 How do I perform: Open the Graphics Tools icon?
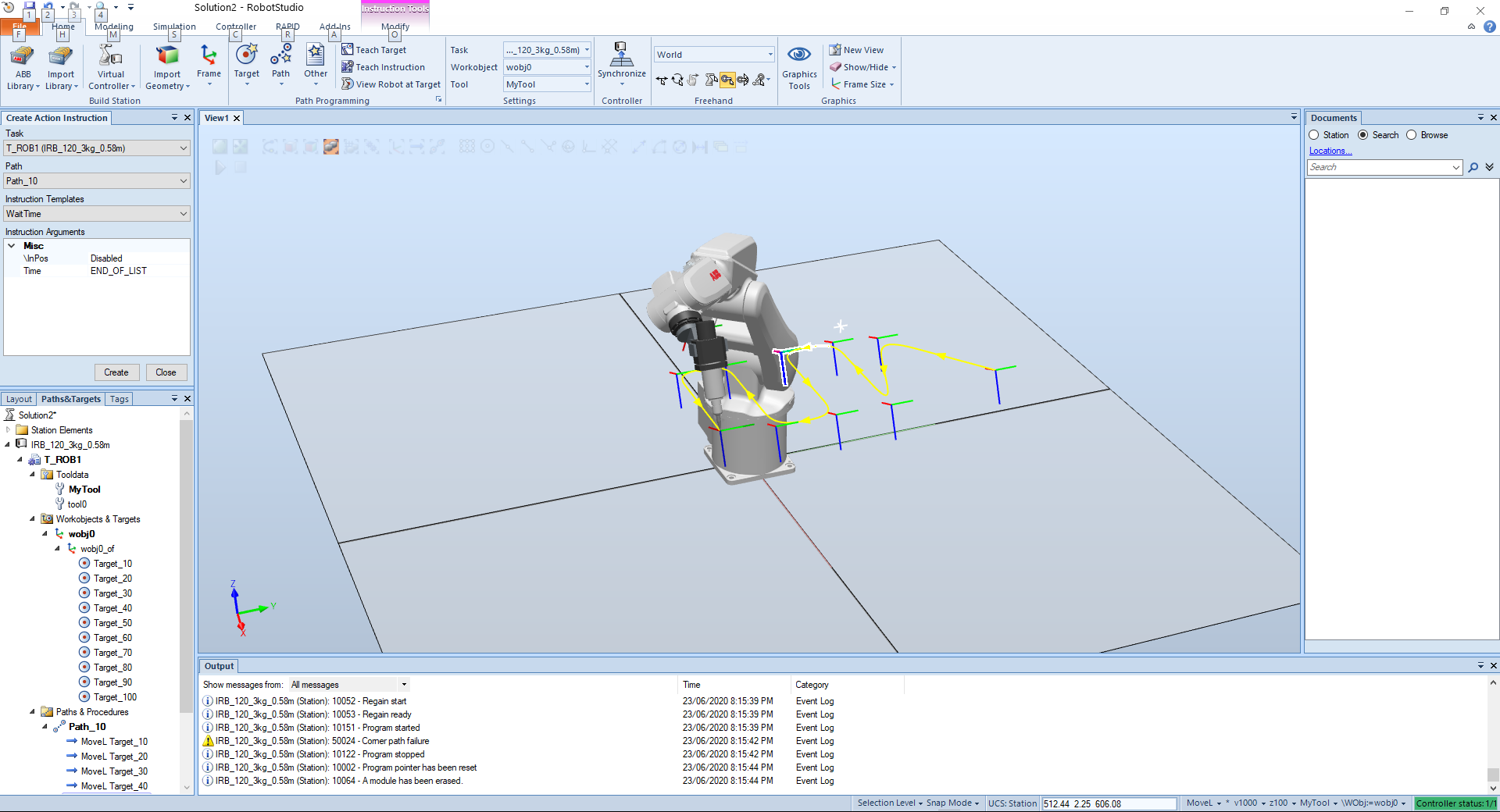tap(798, 56)
